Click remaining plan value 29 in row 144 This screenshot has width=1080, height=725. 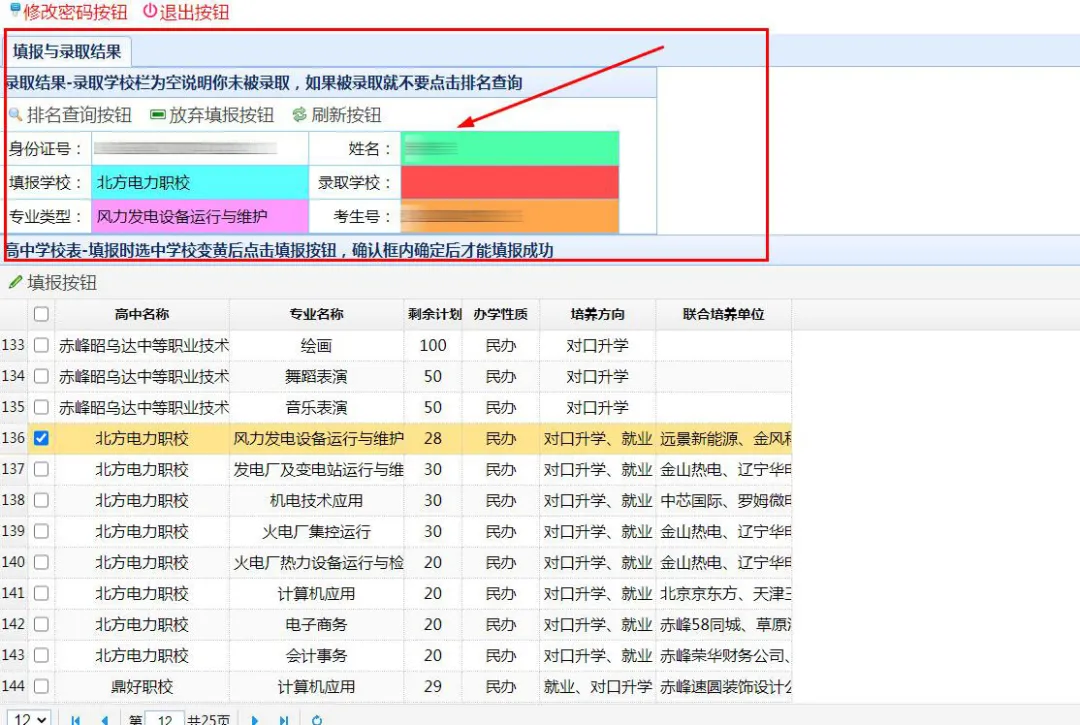coord(433,686)
